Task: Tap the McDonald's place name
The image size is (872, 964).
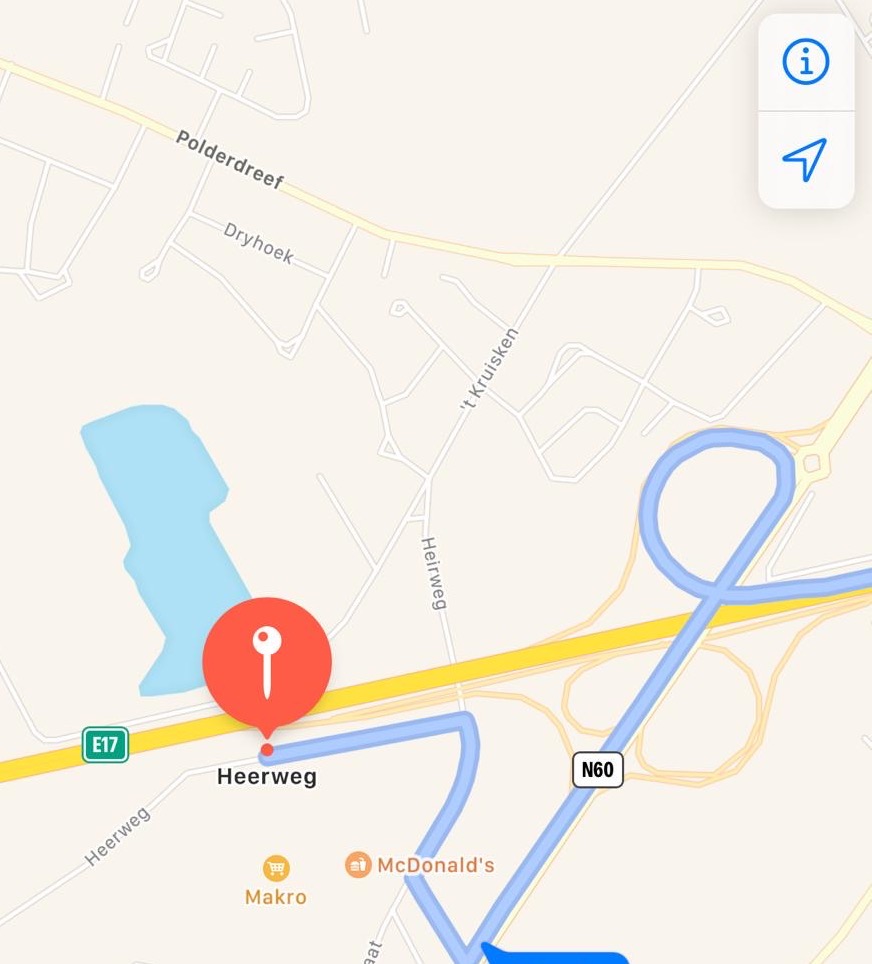Action: pyautogui.click(x=436, y=865)
